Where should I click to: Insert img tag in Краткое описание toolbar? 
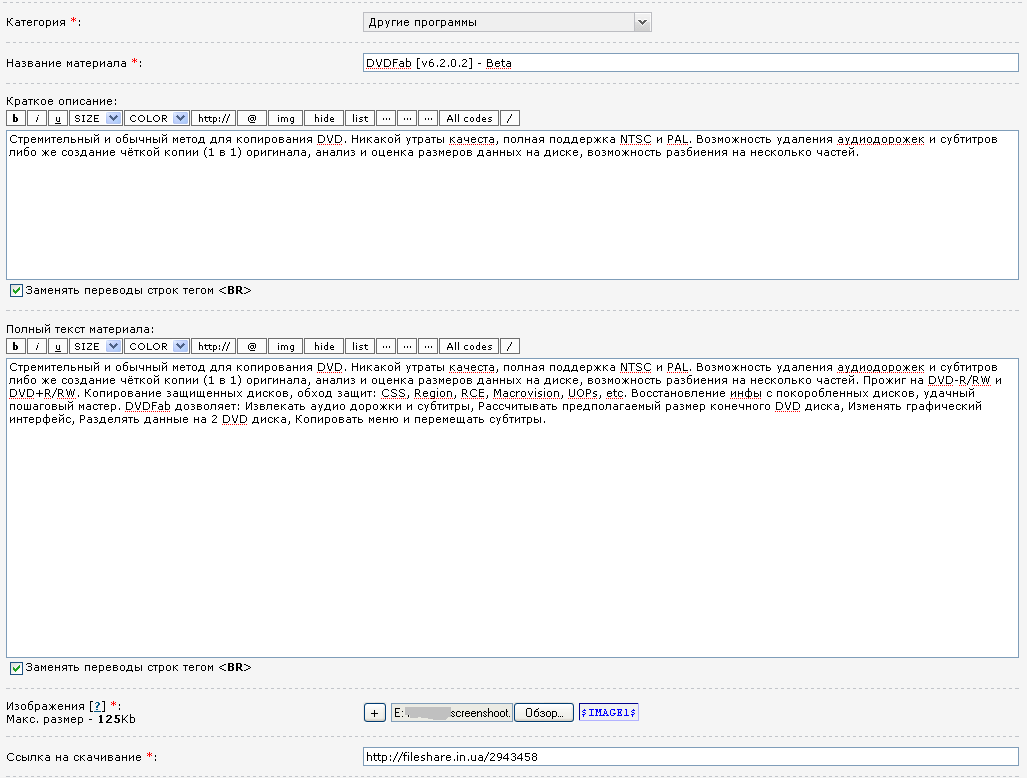click(x=286, y=119)
